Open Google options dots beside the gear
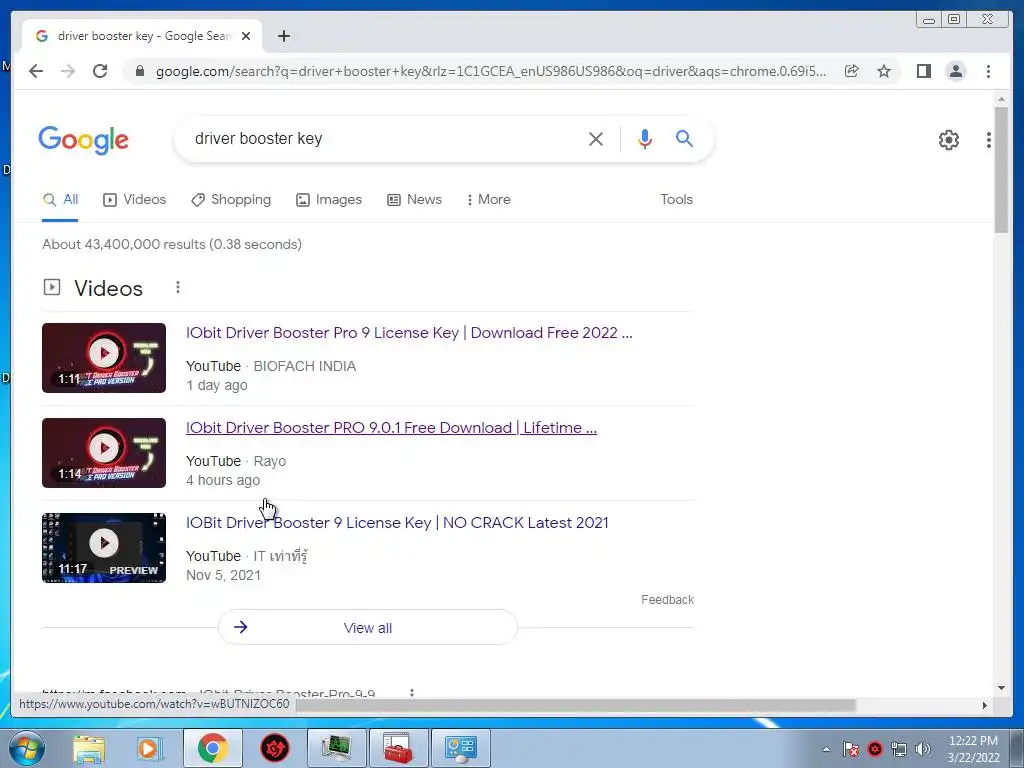 [x=989, y=140]
